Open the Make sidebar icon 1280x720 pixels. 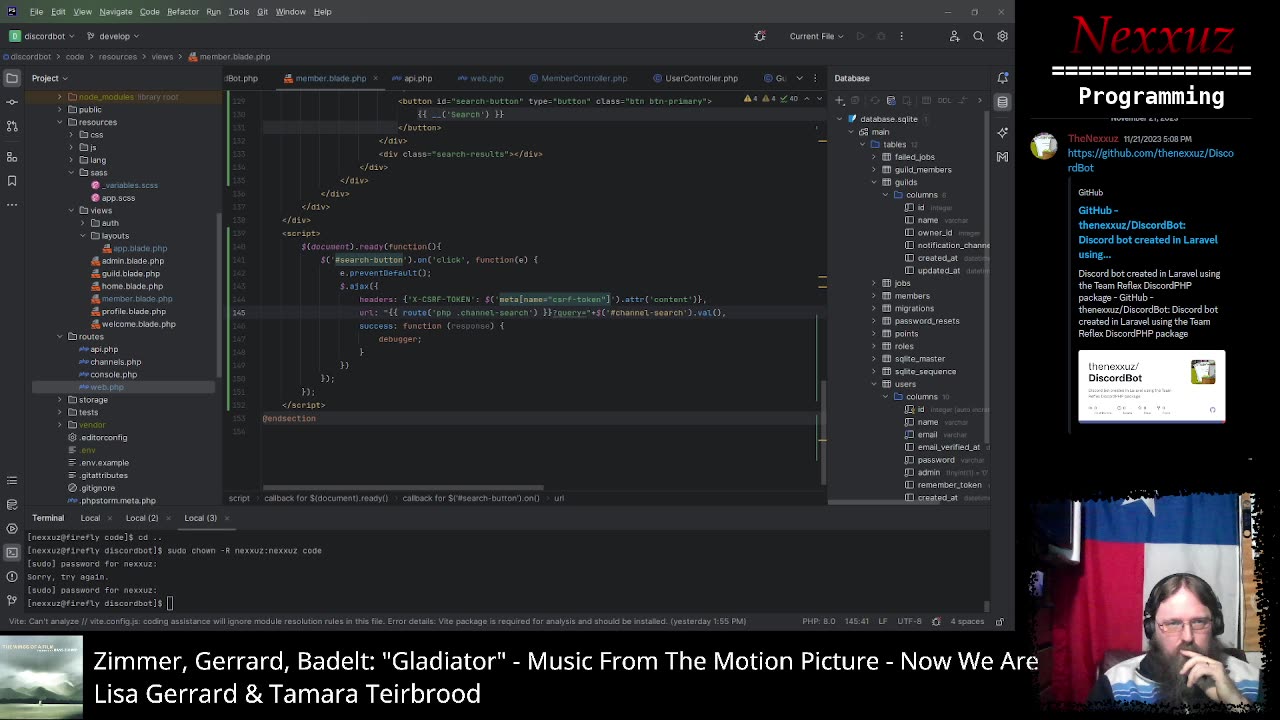tap(1002, 156)
